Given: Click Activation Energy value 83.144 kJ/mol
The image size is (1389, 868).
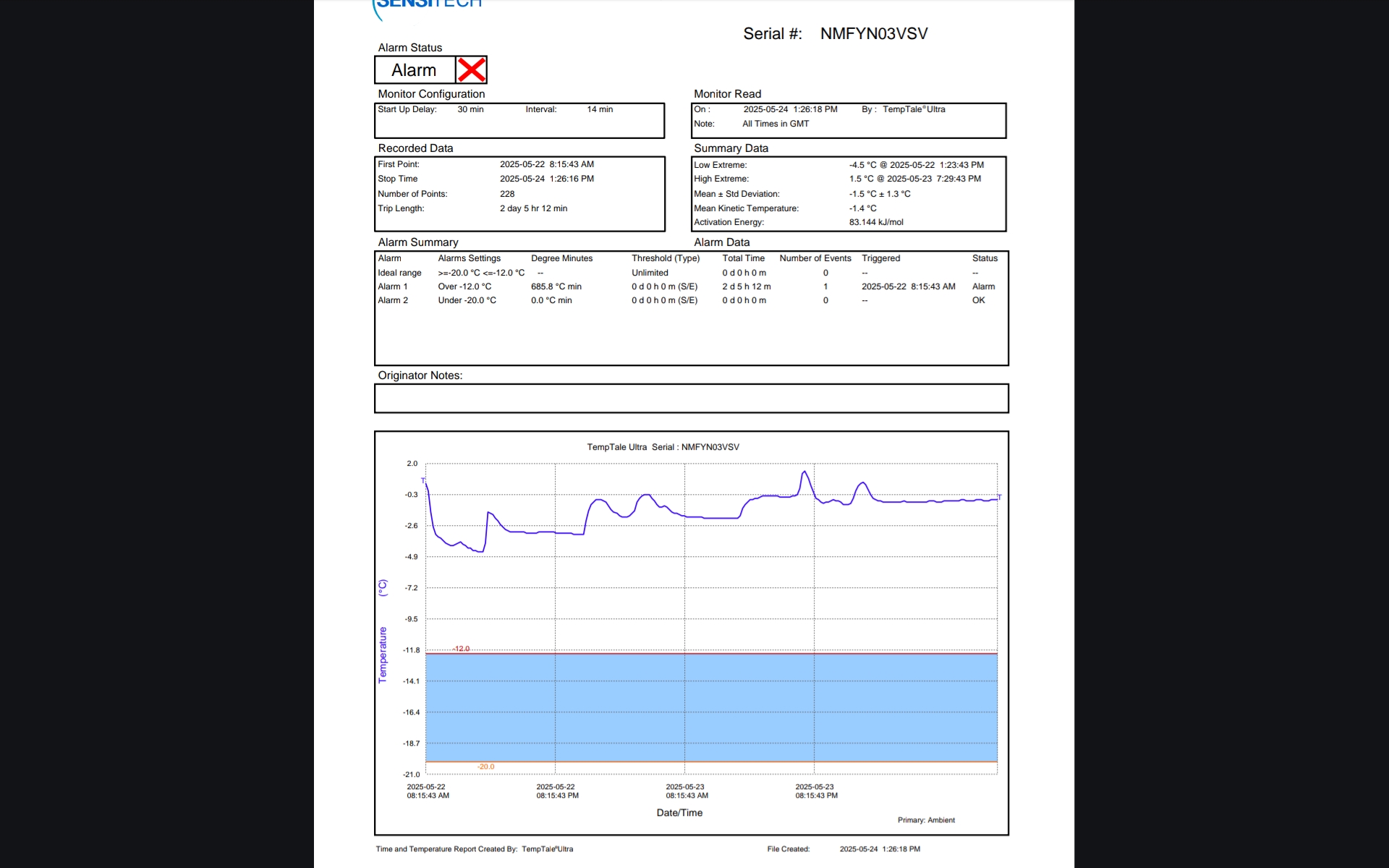Looking at the screenshot, I should pyautogui.click(x=876, y=222).
